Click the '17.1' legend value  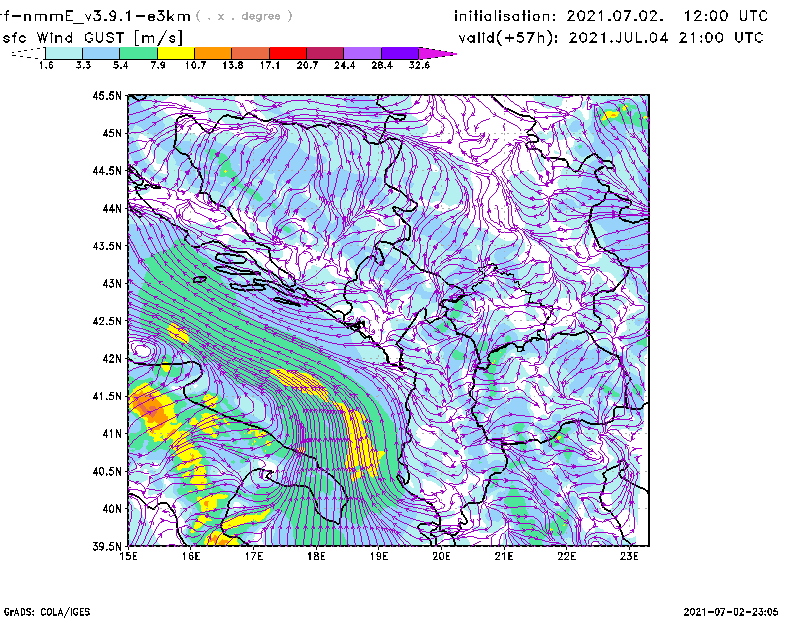click(270, 65)
